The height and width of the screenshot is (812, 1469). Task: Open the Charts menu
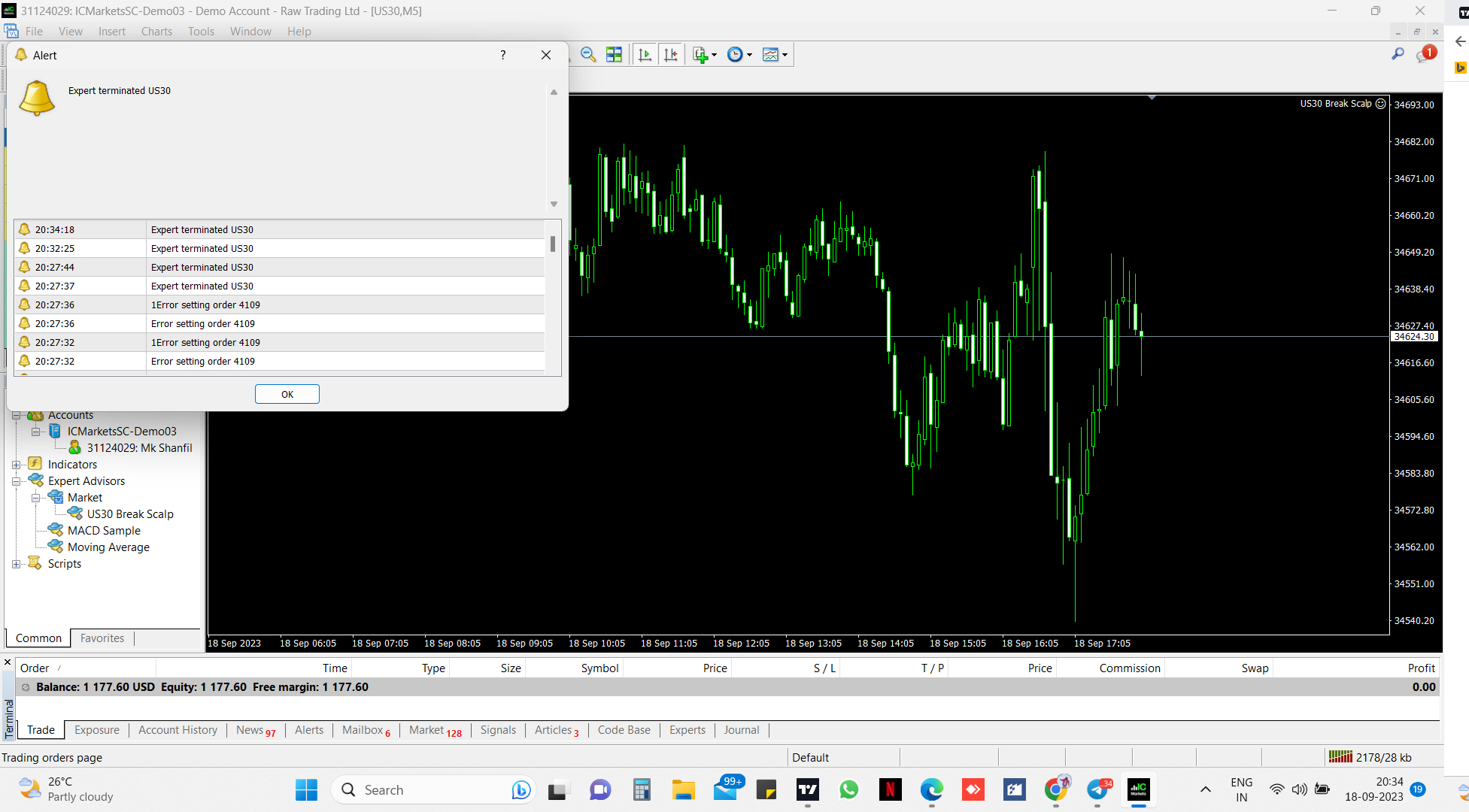tap(156, 32)
